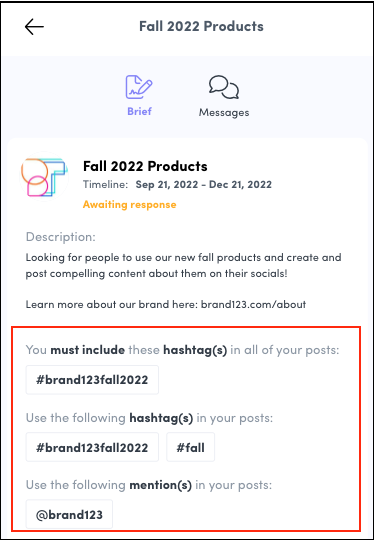Select the required #brand123fall2022 hashtag chip
Screen dimensions: 374x540
92,380
